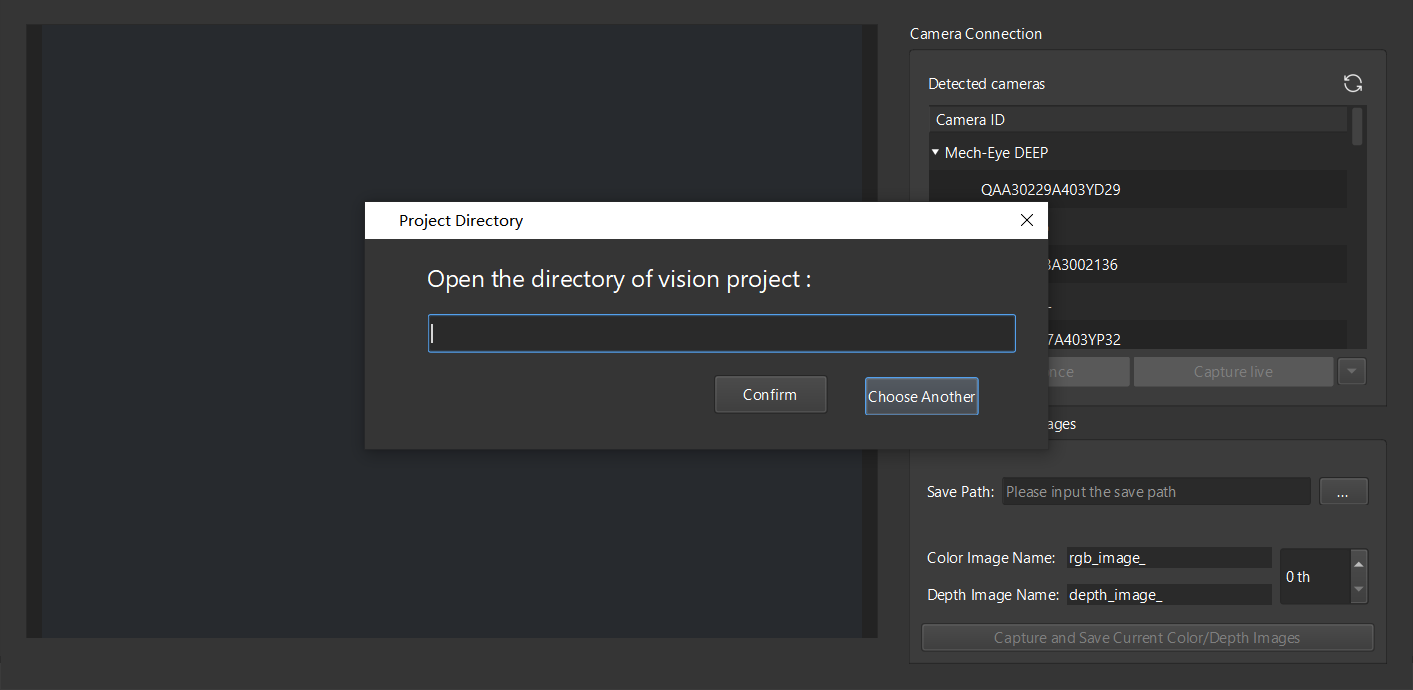1413x690 pixels.
Task: Close the Project Directory dialog
Action: [1026, 220]
